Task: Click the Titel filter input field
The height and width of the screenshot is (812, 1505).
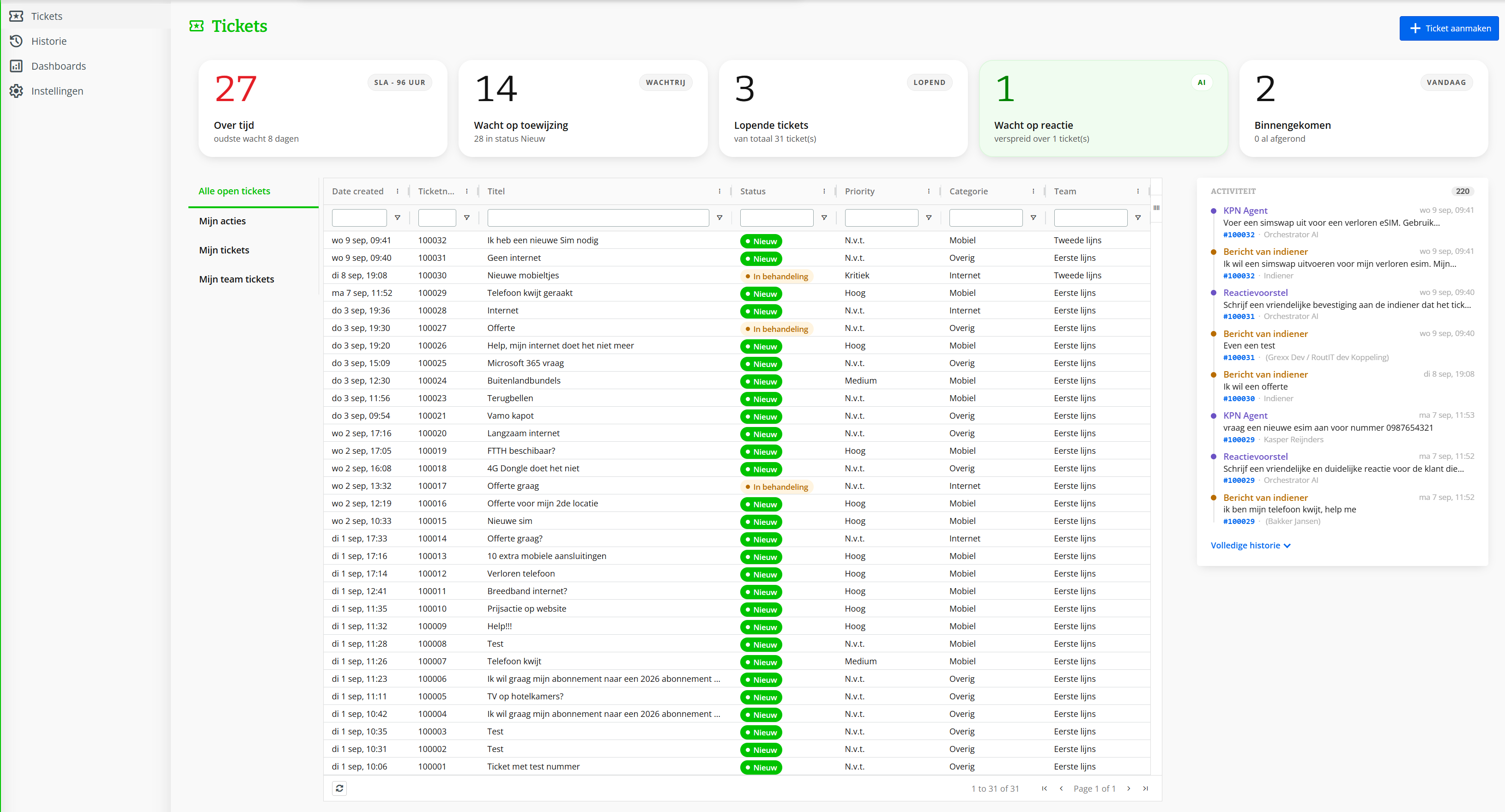Action: click(598, 218)
